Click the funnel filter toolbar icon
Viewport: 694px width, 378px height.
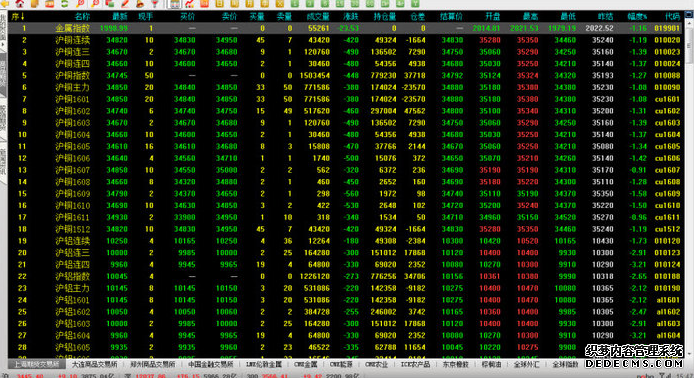coord(155,4)
